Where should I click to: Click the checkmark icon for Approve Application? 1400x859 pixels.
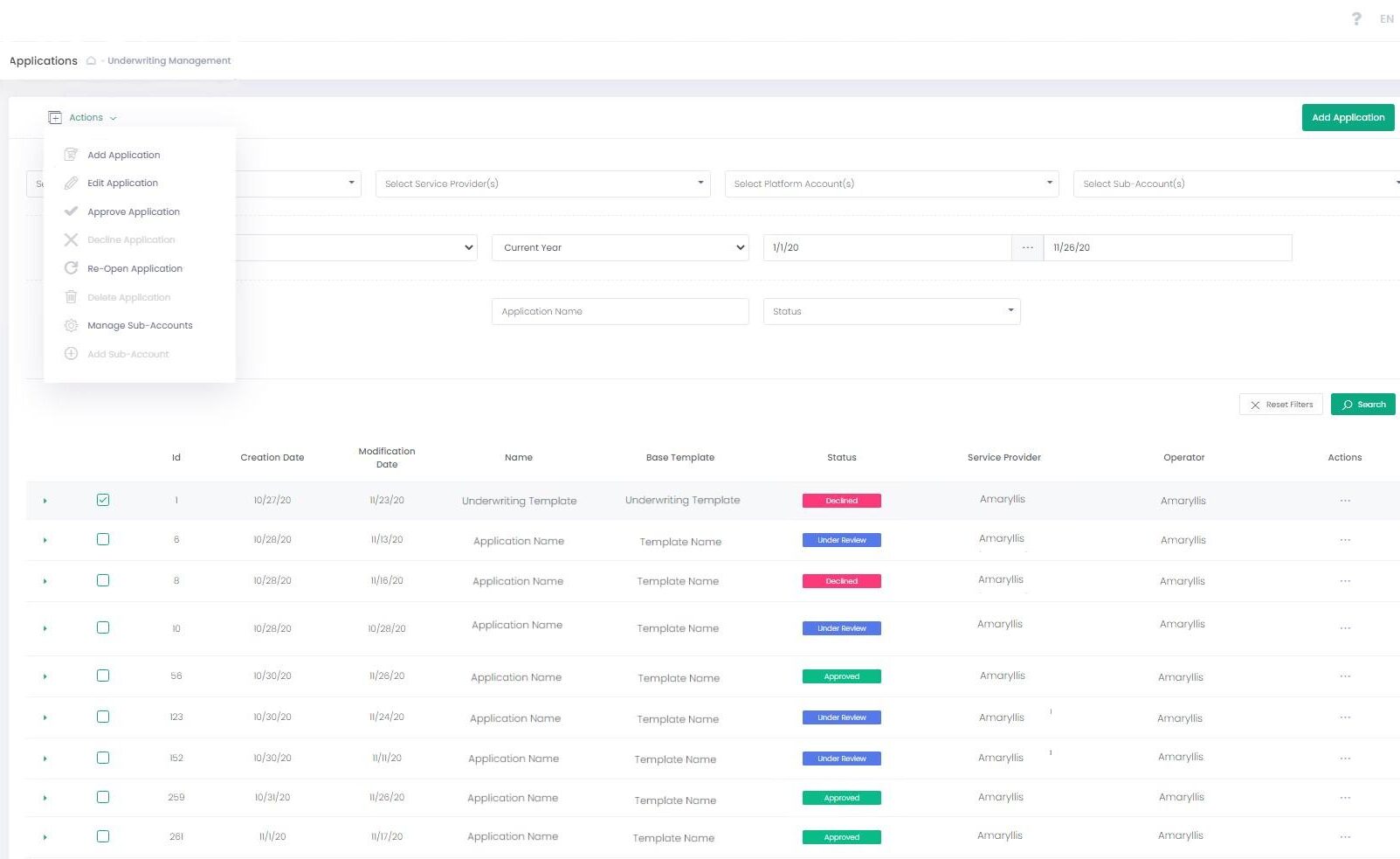[x=72, y=211]
